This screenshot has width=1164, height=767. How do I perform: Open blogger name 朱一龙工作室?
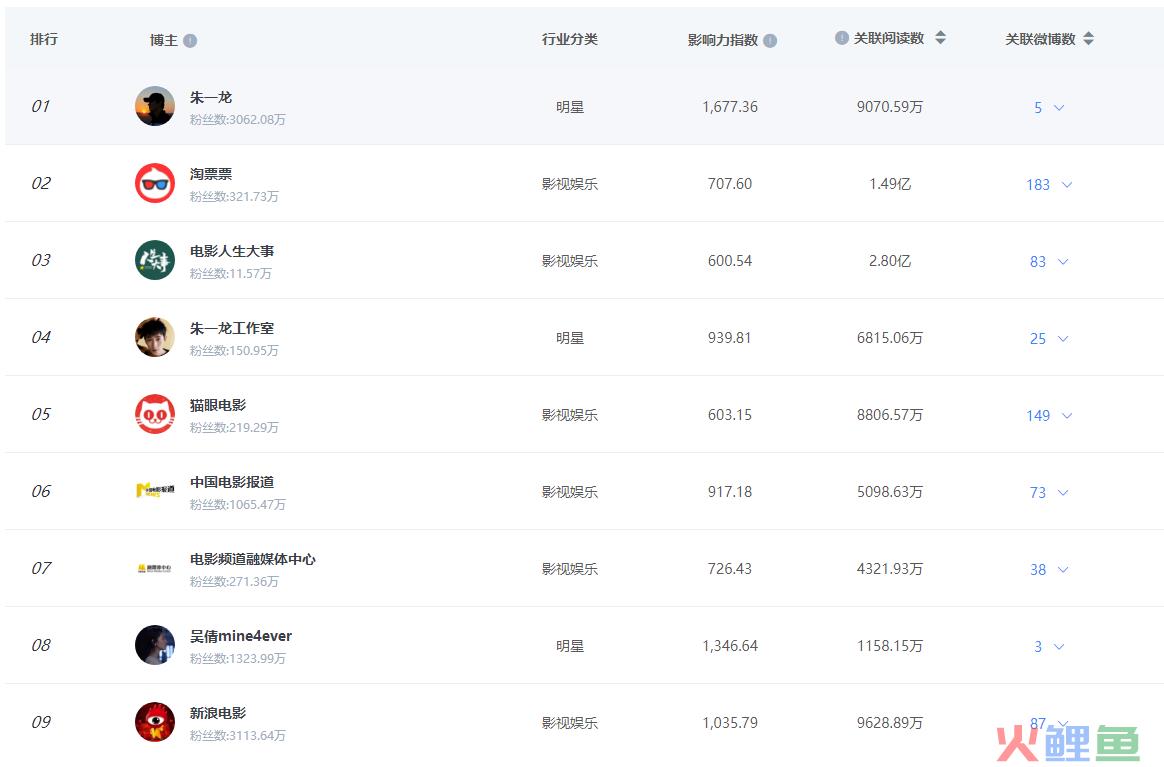(232, 328)
